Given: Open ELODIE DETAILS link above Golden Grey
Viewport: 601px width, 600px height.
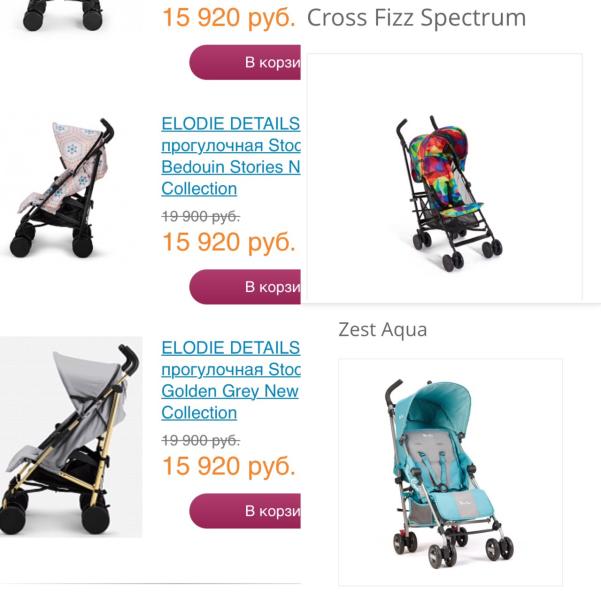Looking at the screenshot, I should tap(230, 348).
